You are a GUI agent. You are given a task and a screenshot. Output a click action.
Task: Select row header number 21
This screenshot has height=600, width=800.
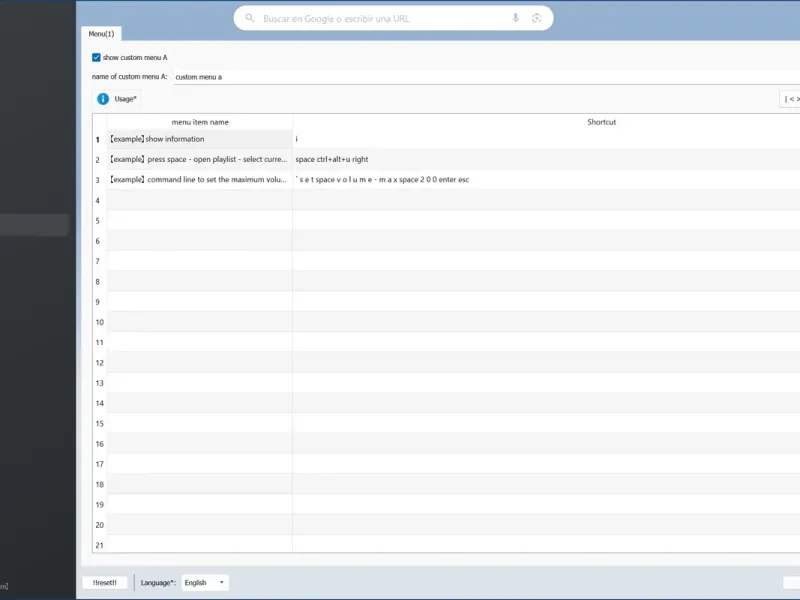(x=100, y=545)
